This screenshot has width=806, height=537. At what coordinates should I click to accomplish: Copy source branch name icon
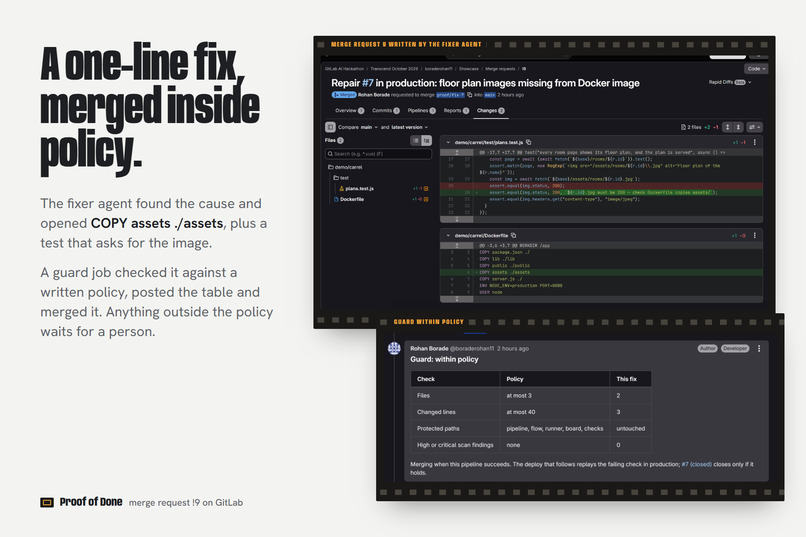[469, 95]
